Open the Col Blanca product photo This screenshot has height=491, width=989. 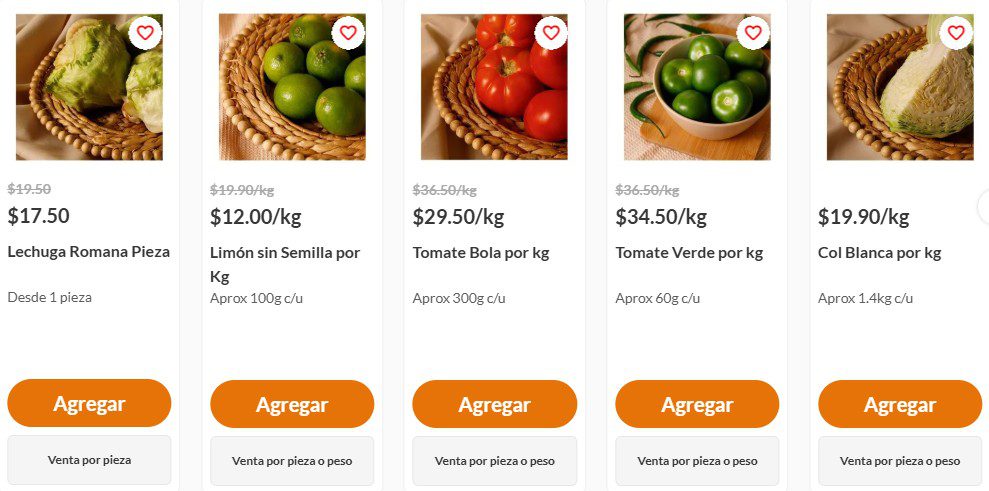pos(900,87)
